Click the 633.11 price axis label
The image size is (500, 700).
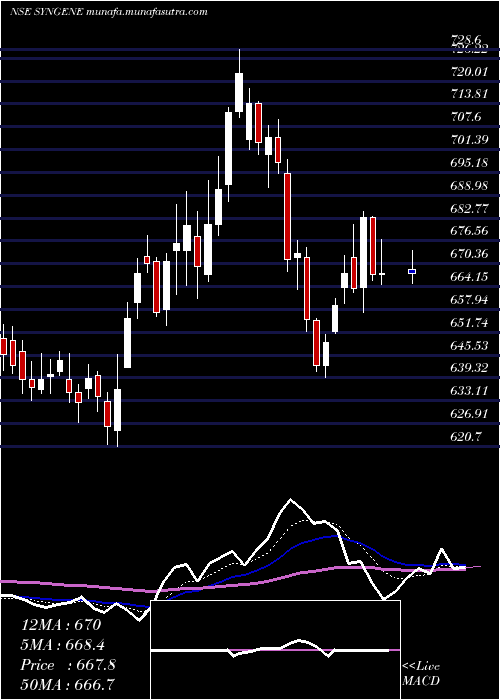click(x=469, y=392)
